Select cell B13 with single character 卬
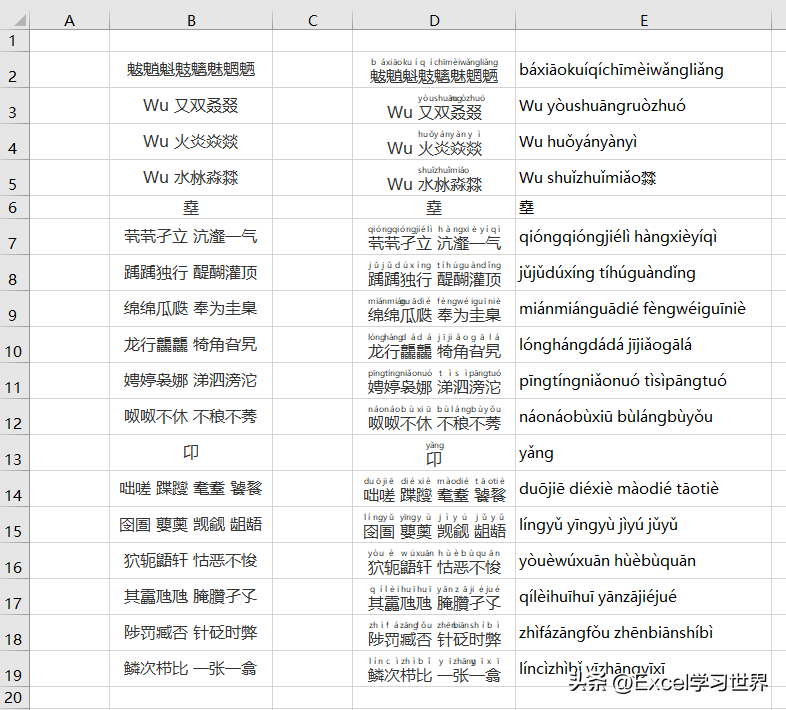This screenshot has height=710, width=786. point(191,453)
